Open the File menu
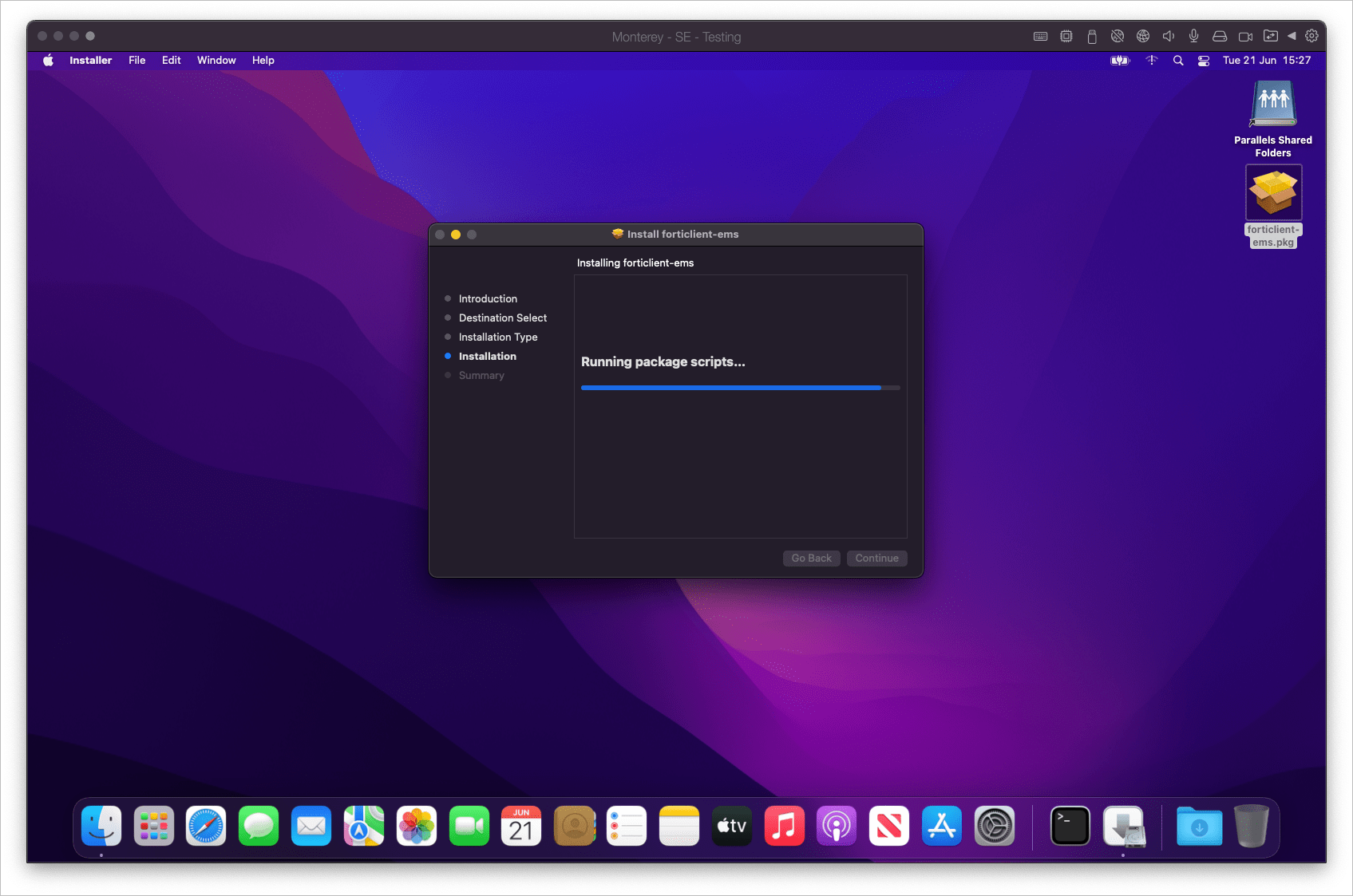1353x896 pixels. click(x=137, y=61)
